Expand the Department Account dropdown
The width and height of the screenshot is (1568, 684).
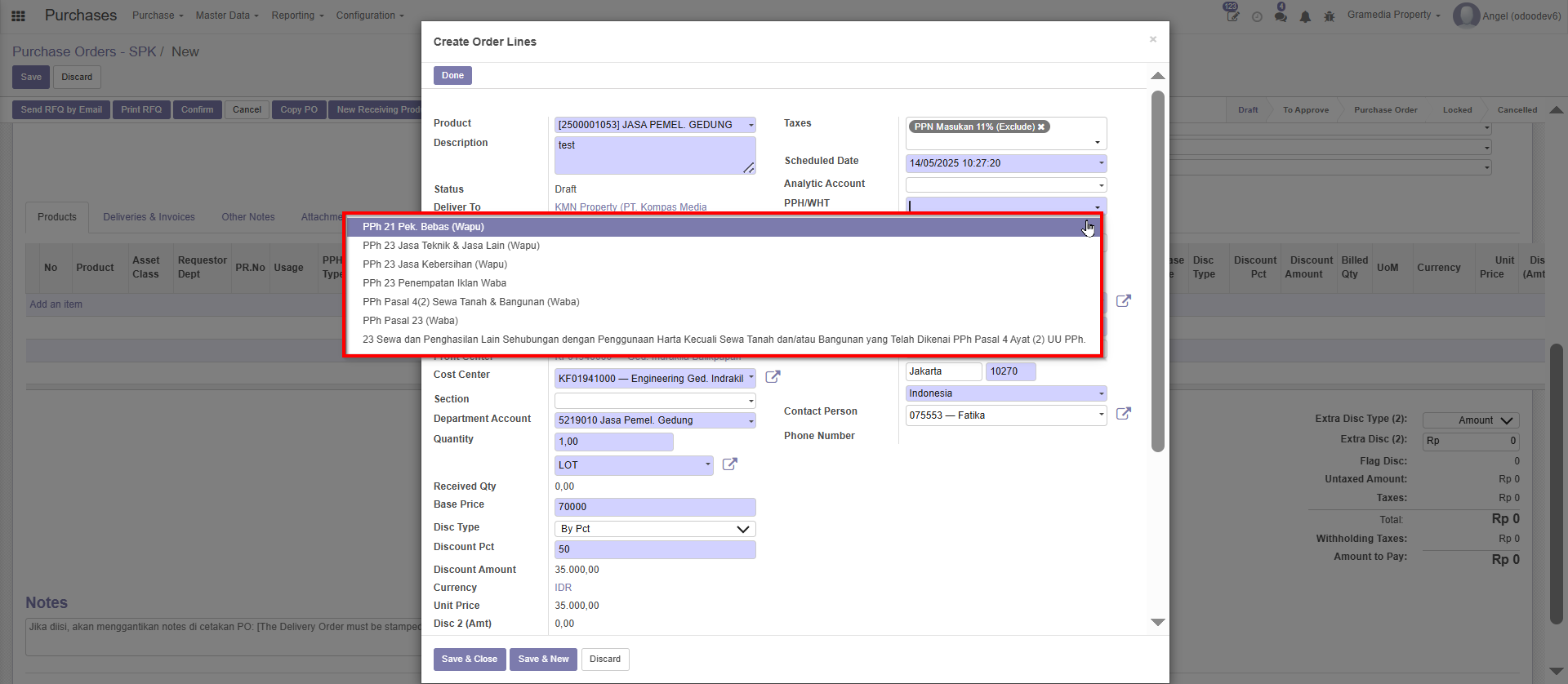click(x=751, y=421)
